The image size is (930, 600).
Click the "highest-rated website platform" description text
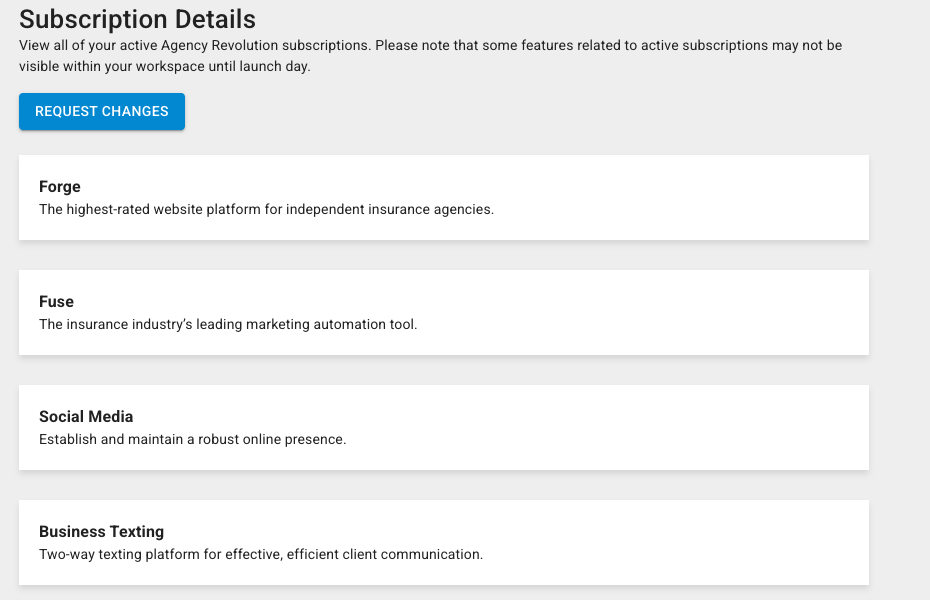(x=266, y=210)
